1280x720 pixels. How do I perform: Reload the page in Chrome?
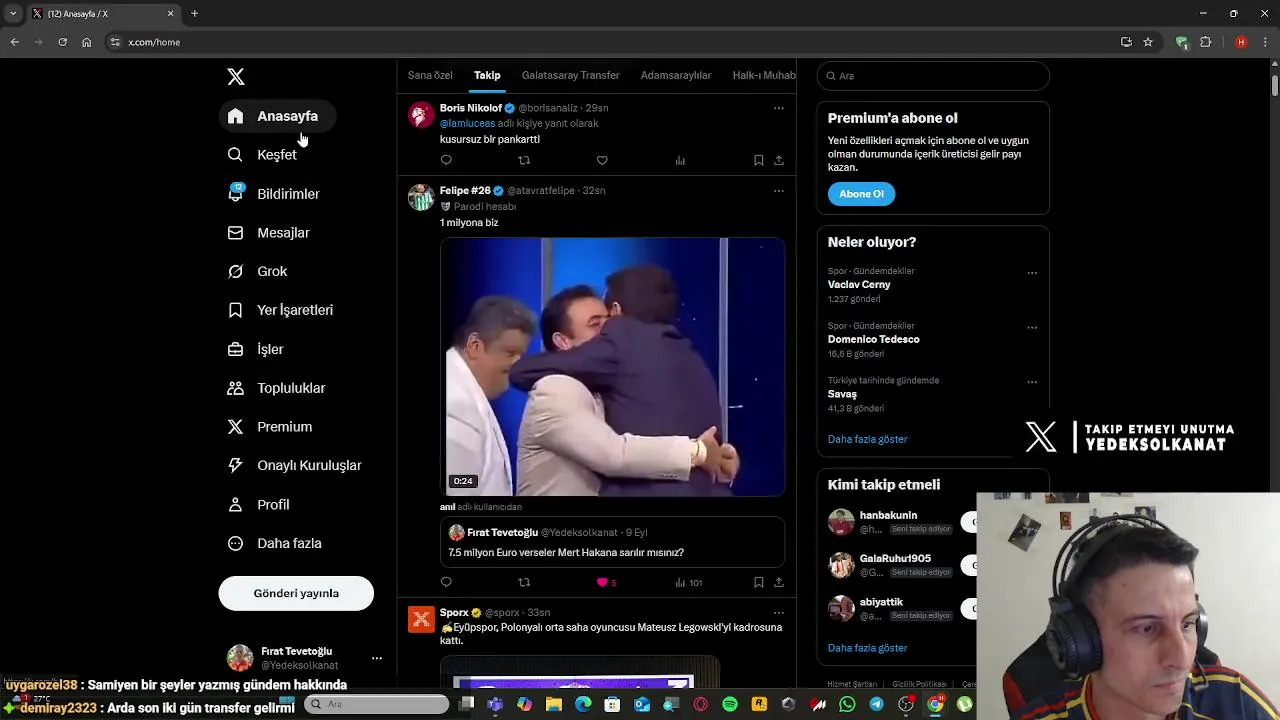pyautogui.click(x=62, y=42)
